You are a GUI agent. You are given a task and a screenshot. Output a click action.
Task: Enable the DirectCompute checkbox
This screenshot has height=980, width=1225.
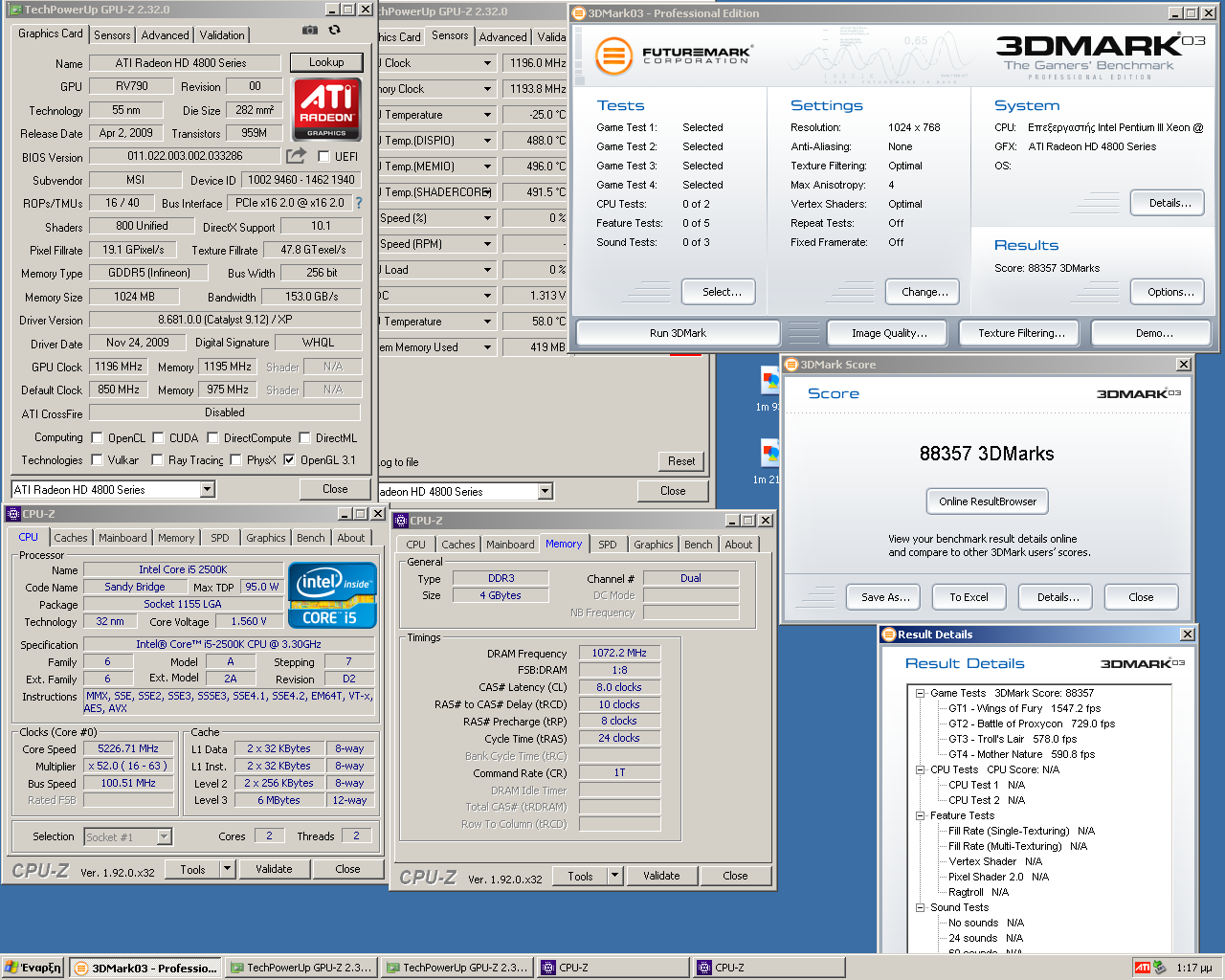[212, 437]
